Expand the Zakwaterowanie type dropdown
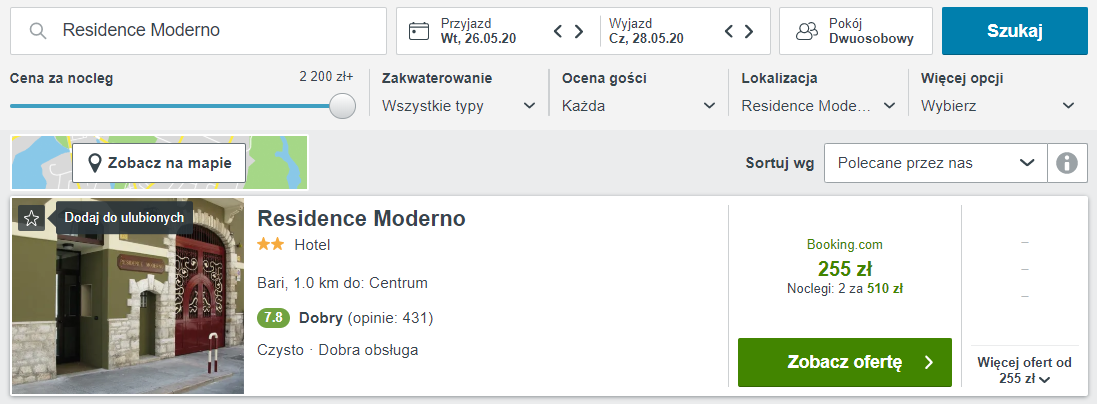Image resolution: width=1097 pixels, height=404 pixels. pos(459,105)
